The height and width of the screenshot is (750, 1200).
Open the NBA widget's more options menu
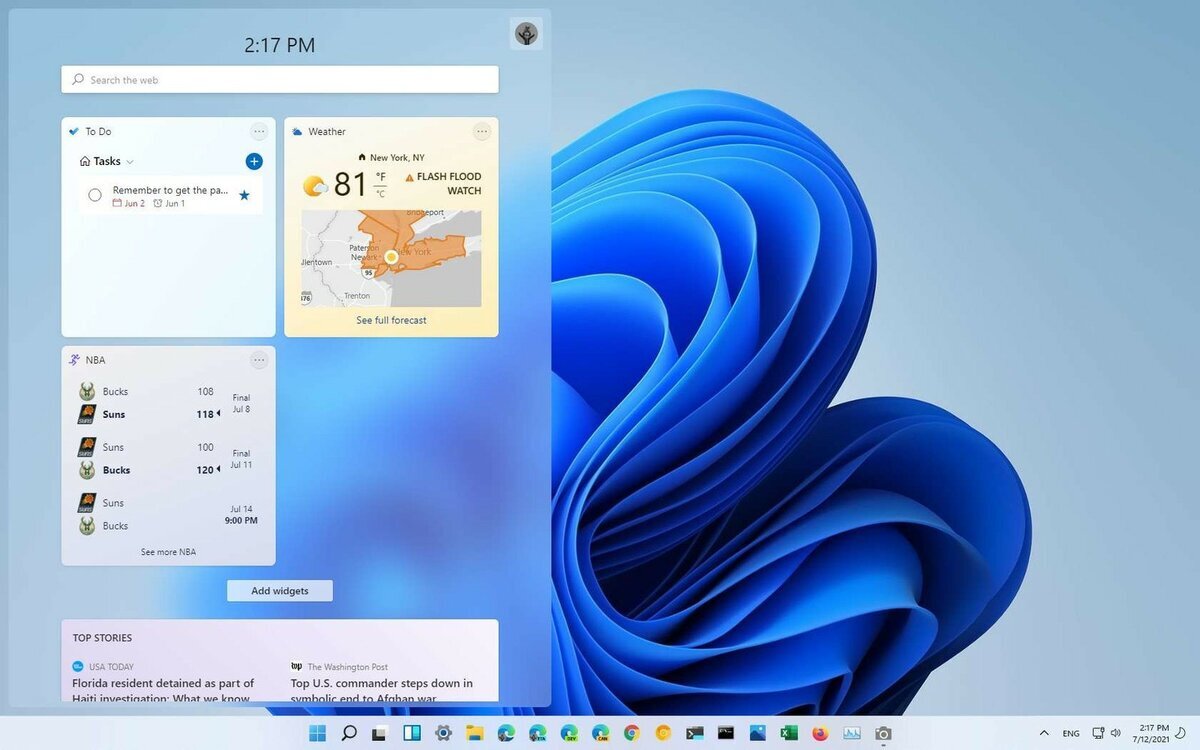click(x=259, y=359)
